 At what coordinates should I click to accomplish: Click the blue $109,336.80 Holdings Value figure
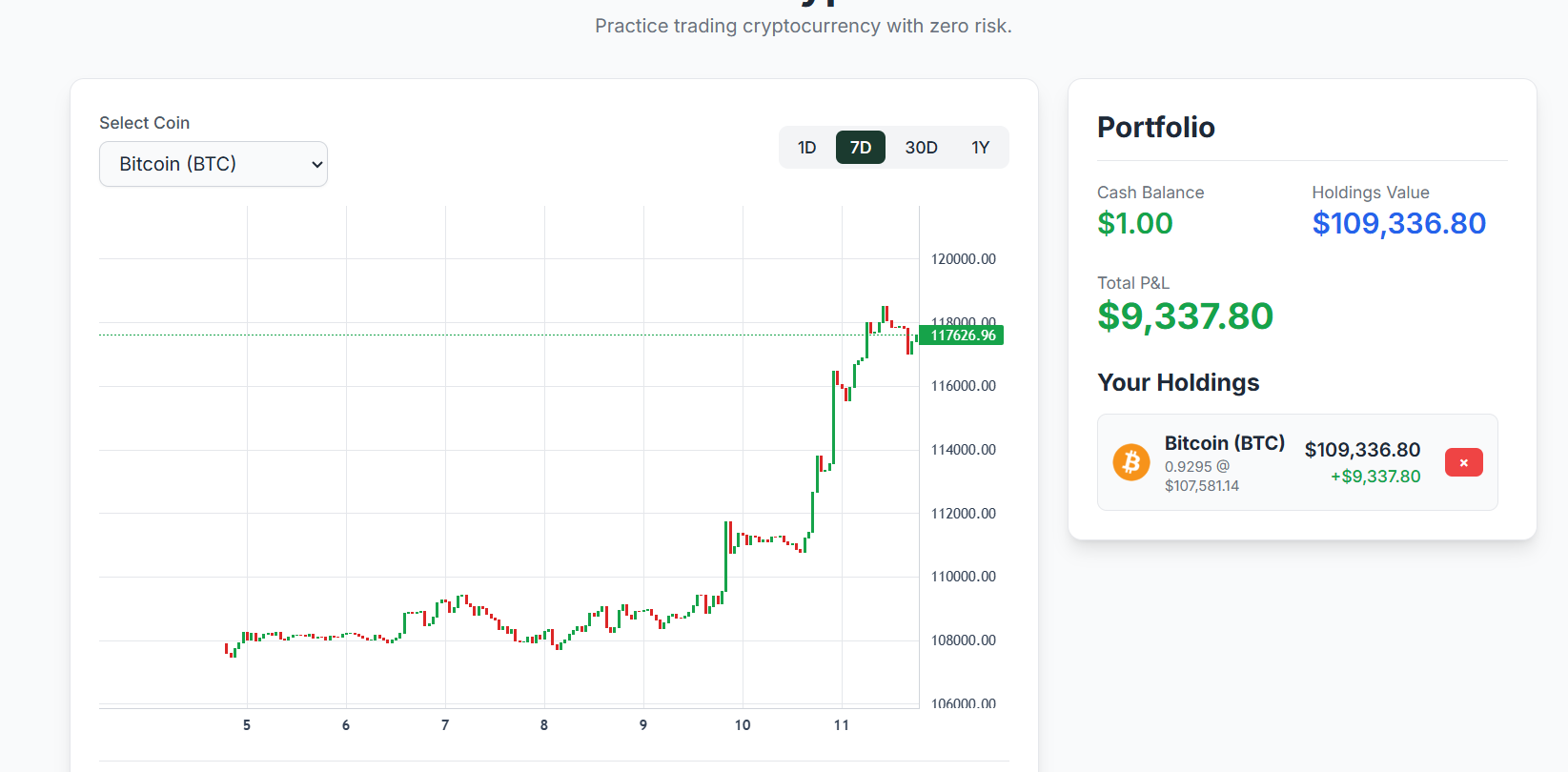[x=1398, y=223]
